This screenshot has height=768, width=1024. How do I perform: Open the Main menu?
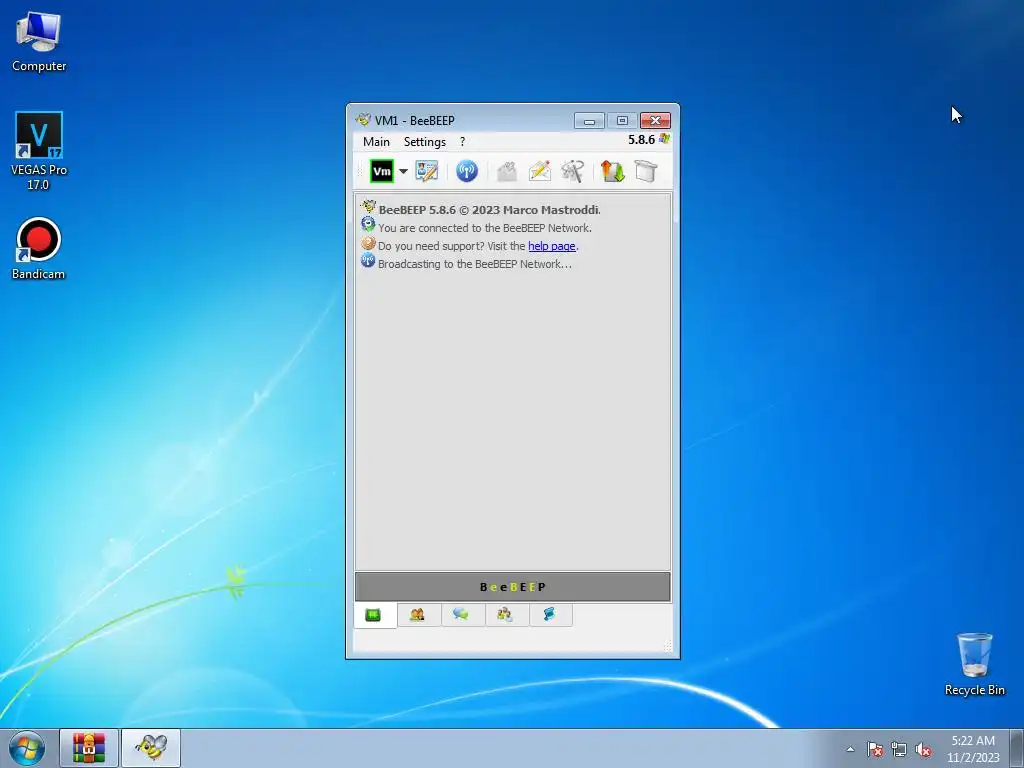pyautogui.click(x=376, y=142)
